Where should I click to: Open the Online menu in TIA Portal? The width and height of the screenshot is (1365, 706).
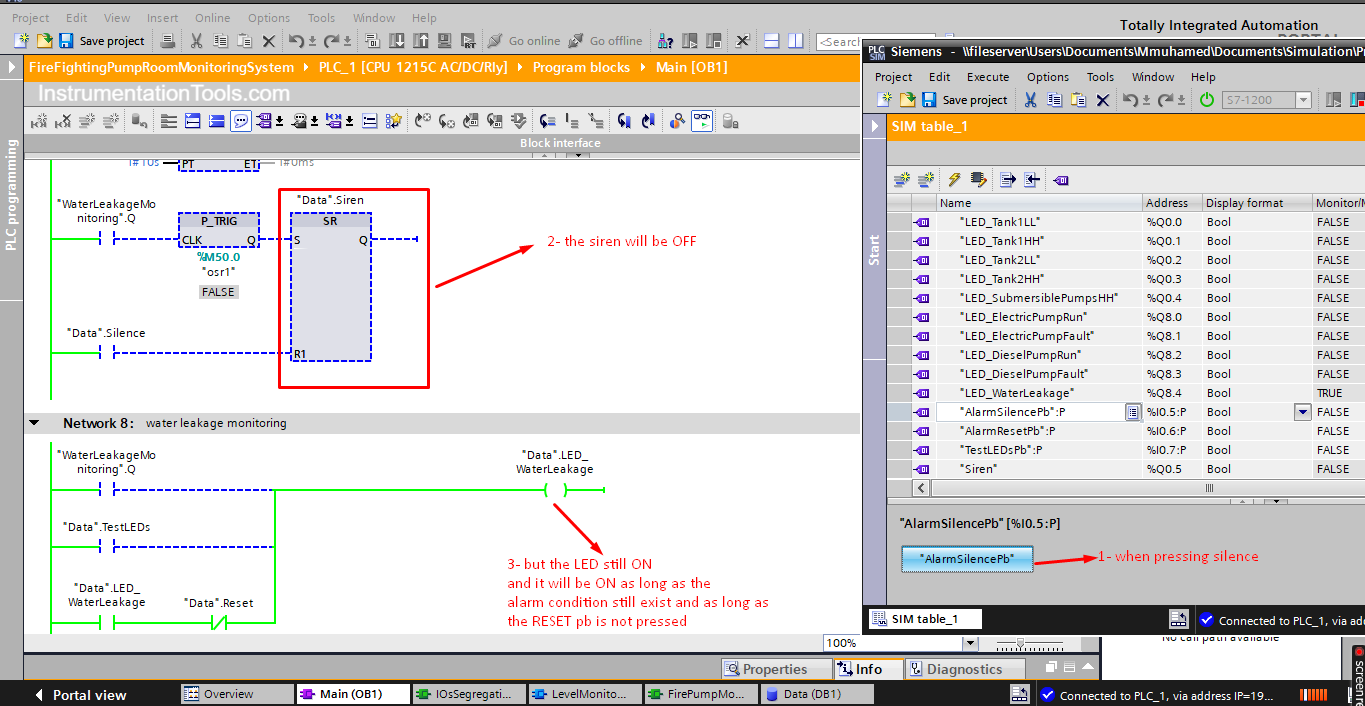212,18
